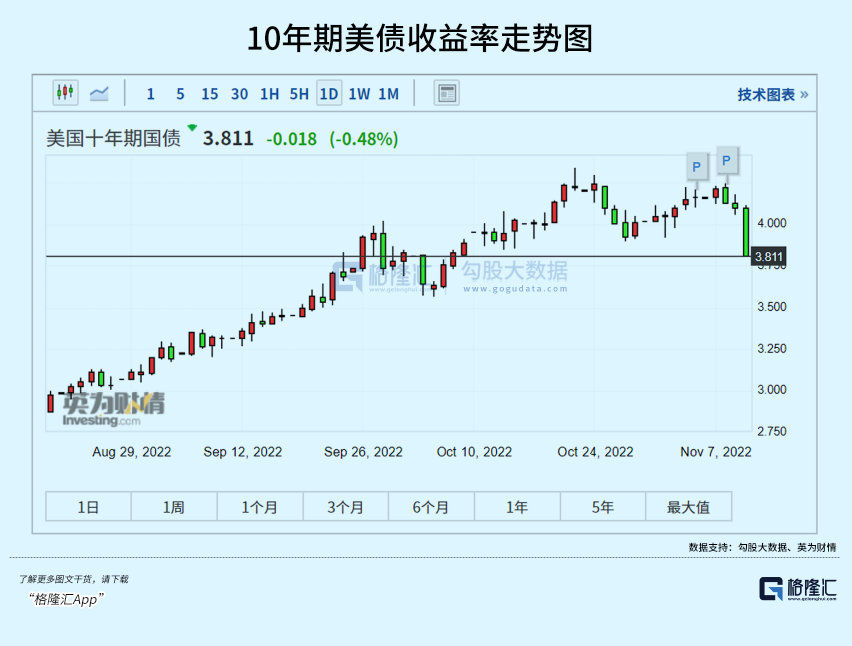852x646 pixels.
Task: Click the 格隆汇 logo at bottom right
Action: [x=798, y=588]
